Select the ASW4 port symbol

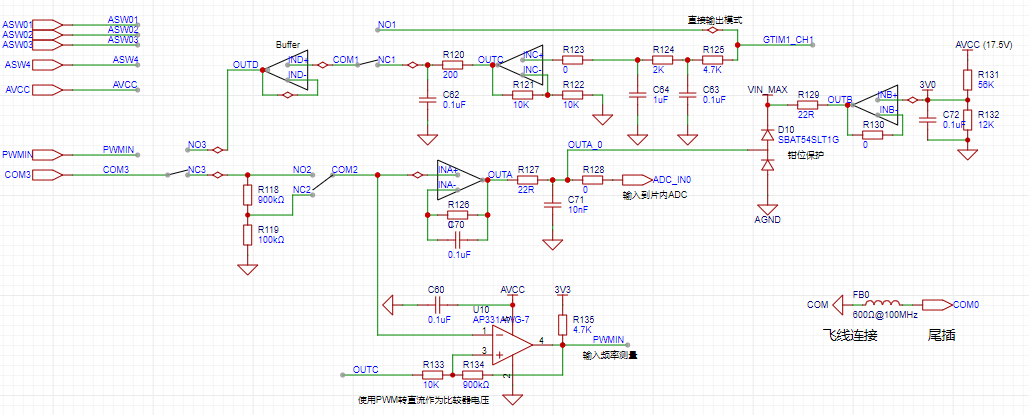(47, 65)
